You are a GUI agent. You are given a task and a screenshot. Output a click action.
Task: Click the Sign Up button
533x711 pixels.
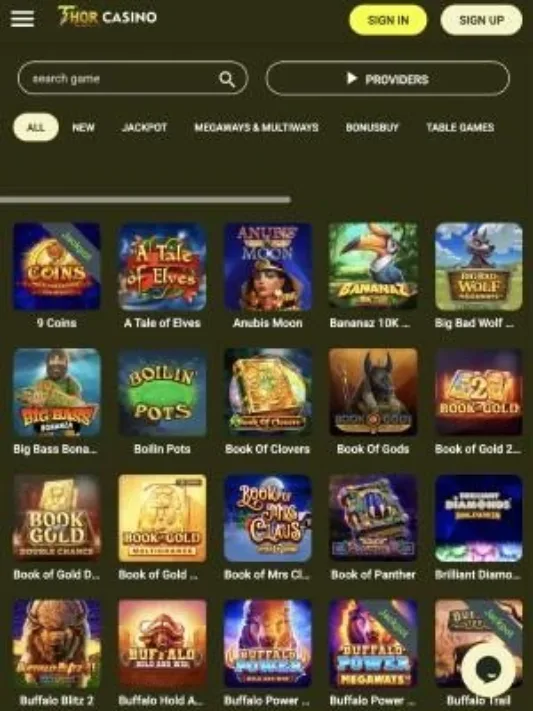pyautogui.click(x=481, y=20)
